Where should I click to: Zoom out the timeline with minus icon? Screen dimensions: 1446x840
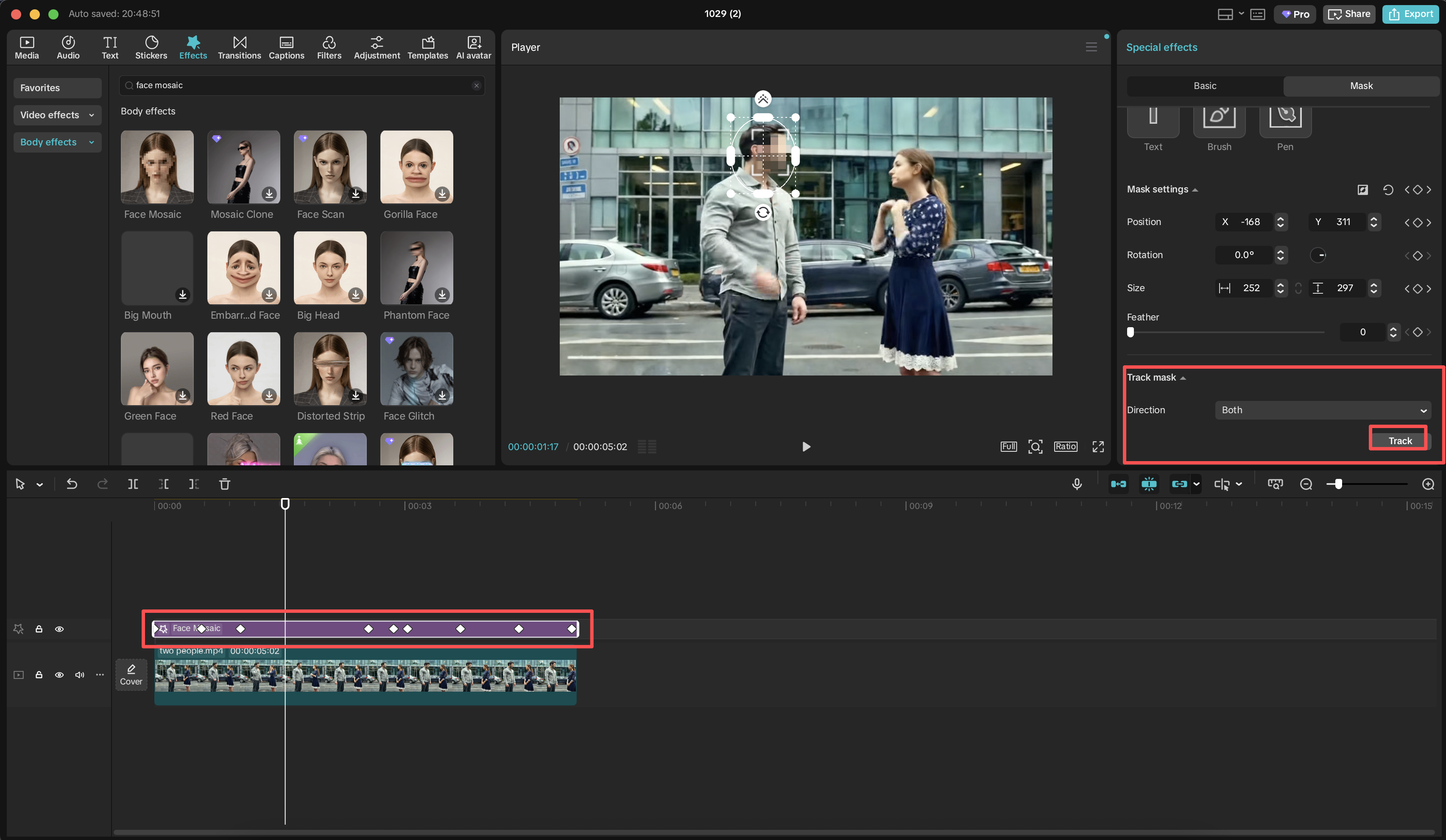coord(1306,484)
